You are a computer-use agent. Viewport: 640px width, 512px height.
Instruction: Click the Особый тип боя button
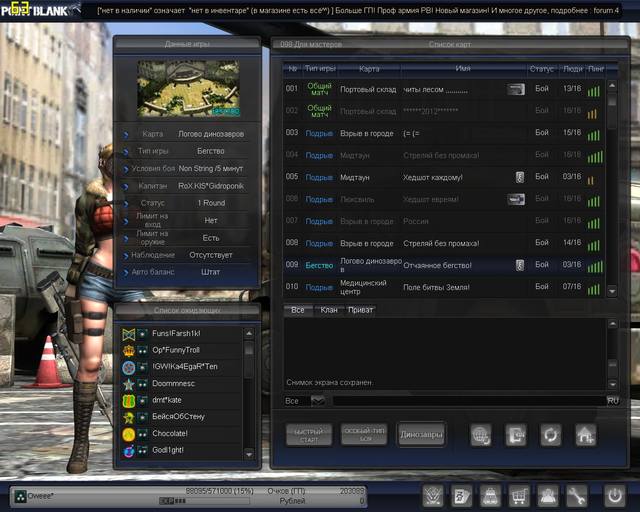tap(364, 434)
